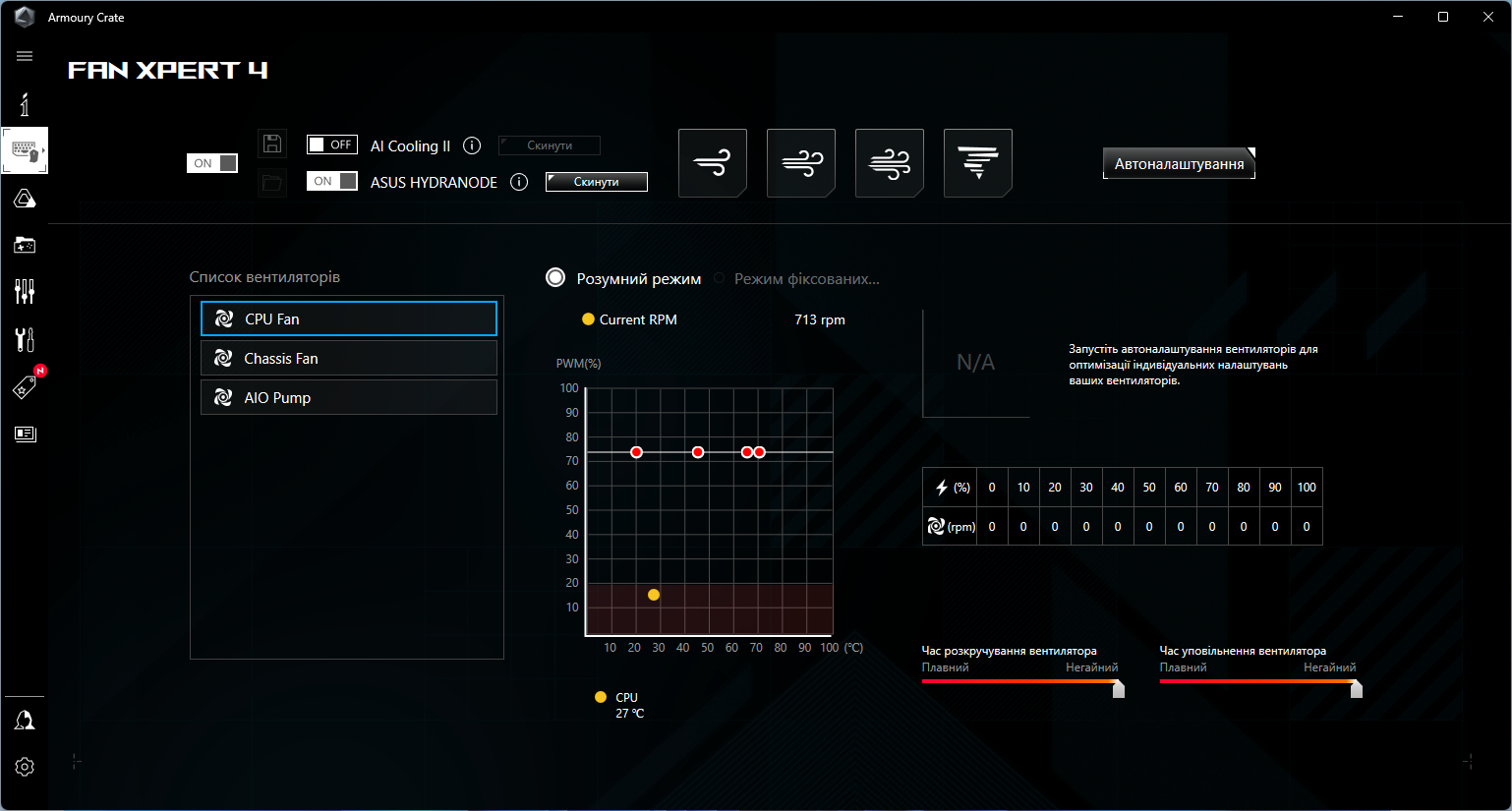Show info for ASUS HYDRANODE
The height and width of the screenshot is (811, 1512).
[x=519, y=182]
